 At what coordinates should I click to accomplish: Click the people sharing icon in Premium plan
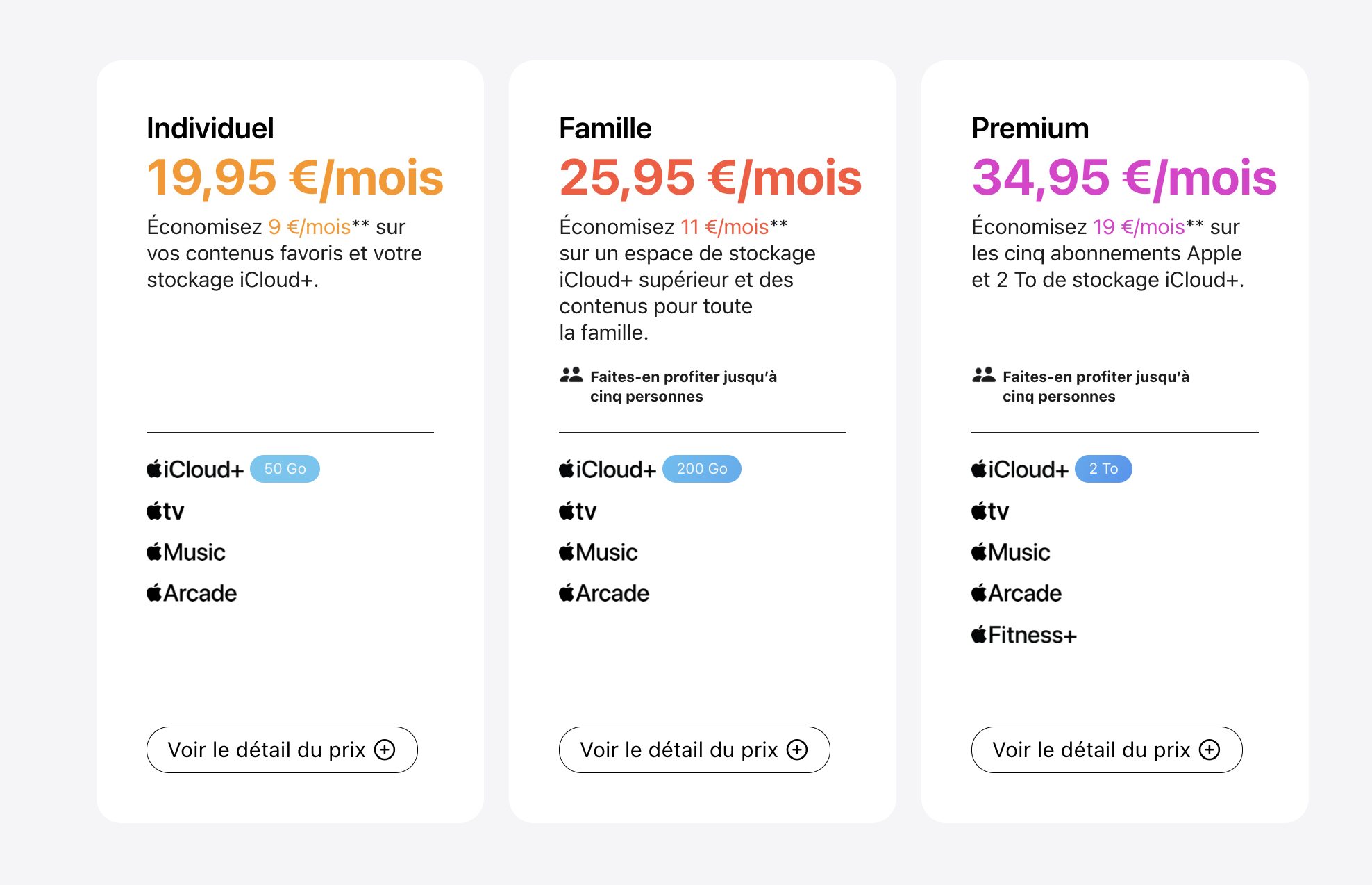coord(983,376)
